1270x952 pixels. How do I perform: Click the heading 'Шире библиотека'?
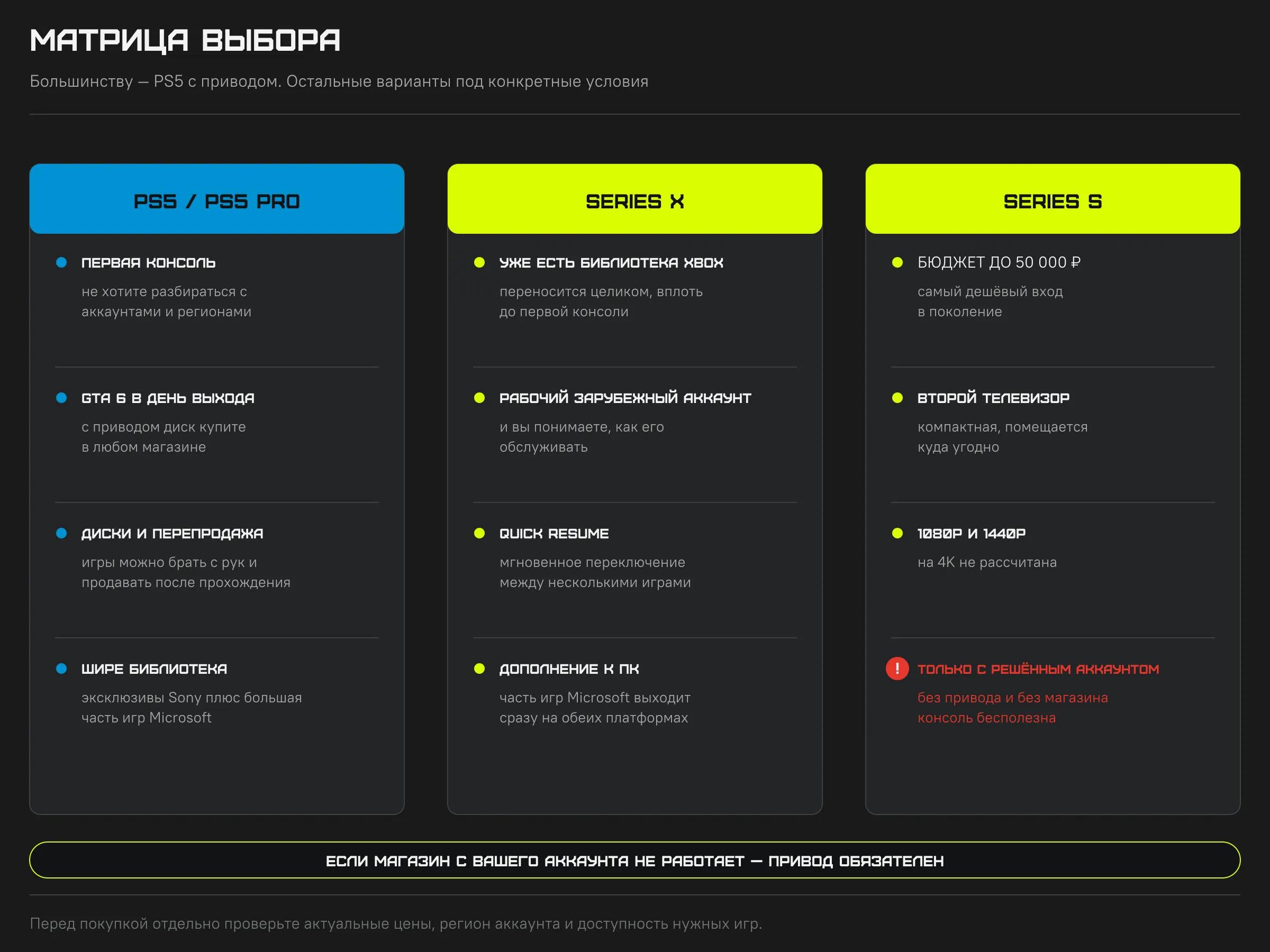click(154, 669)
